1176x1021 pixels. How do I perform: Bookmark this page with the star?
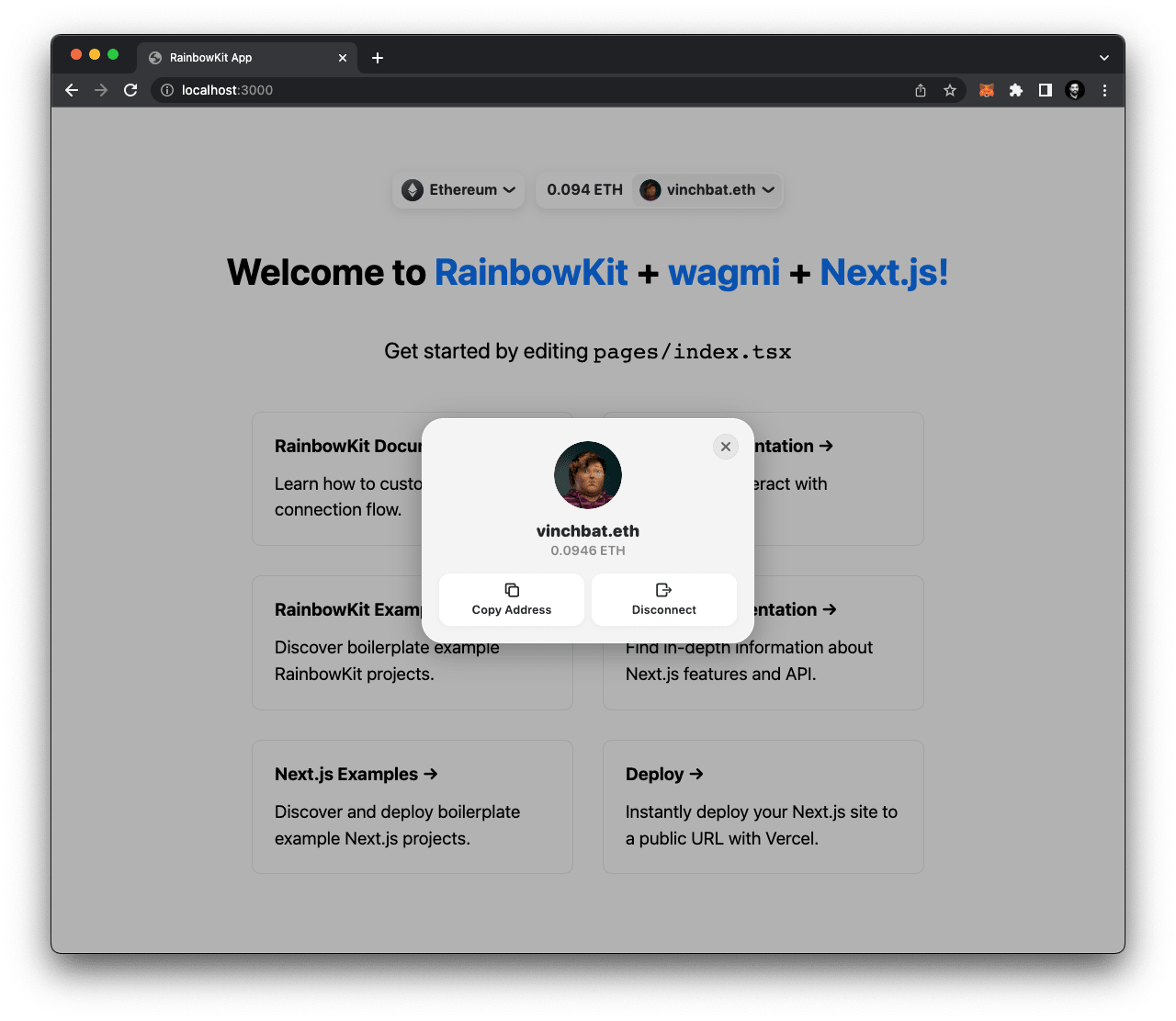click(x=950, y=90)
